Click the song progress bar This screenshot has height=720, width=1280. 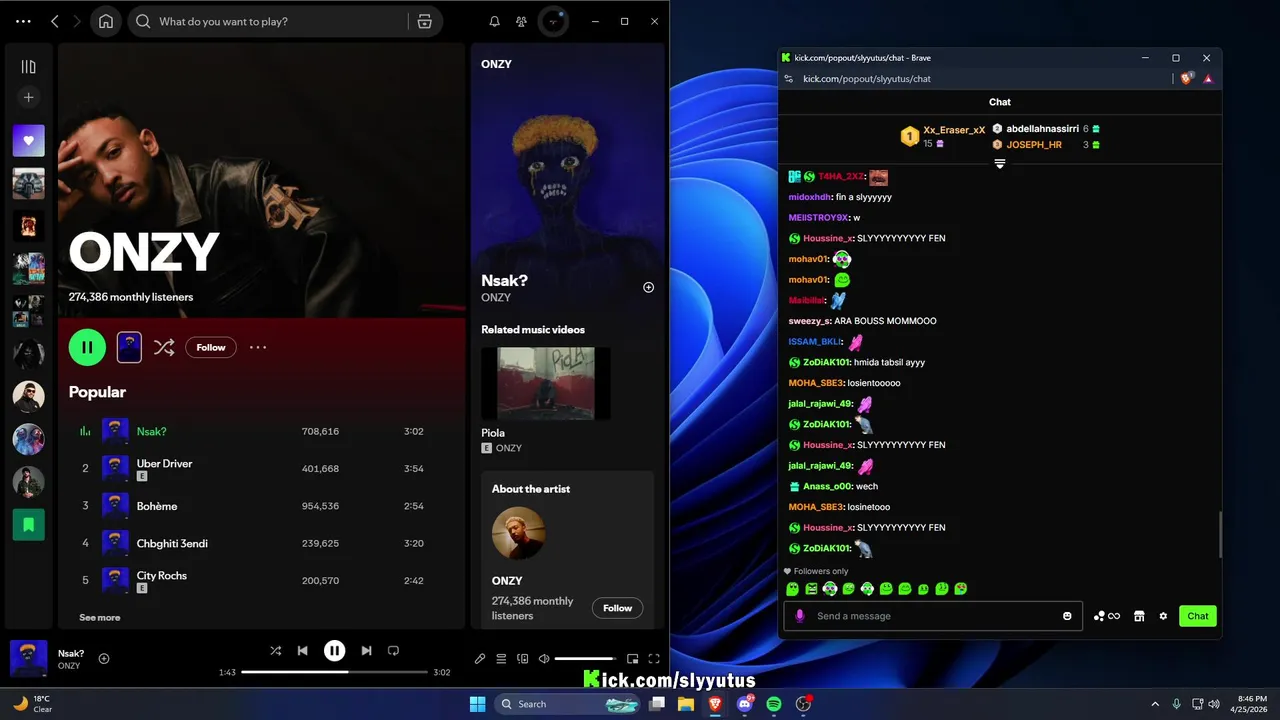334,672
